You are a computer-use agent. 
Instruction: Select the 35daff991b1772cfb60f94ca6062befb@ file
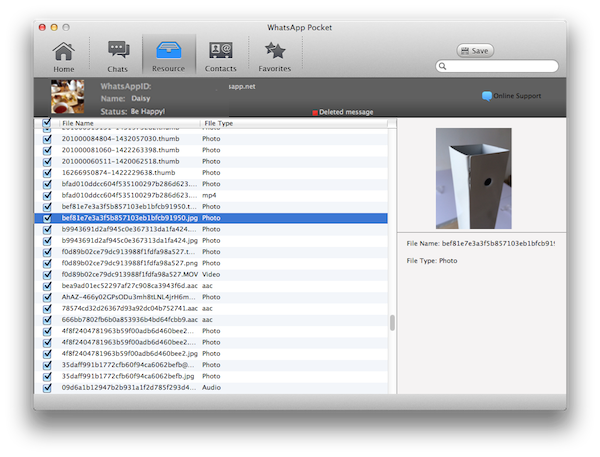(128, 365)
